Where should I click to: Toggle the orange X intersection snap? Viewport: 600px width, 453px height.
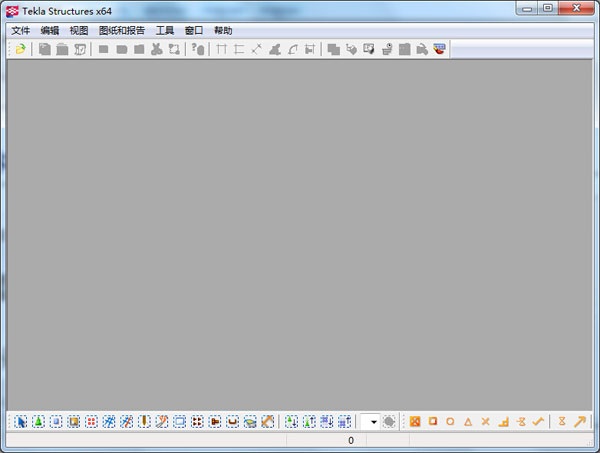tap(485, 422)
